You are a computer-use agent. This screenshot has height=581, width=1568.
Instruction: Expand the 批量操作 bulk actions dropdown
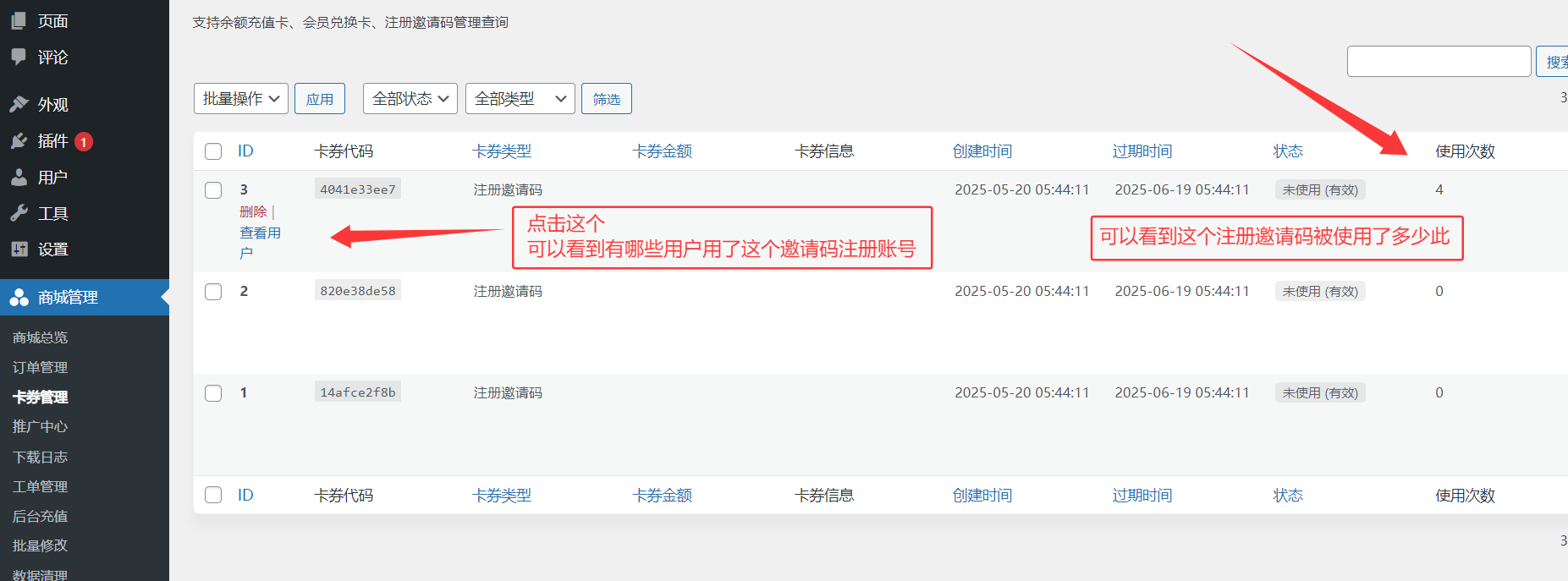[x=240, y=99]
